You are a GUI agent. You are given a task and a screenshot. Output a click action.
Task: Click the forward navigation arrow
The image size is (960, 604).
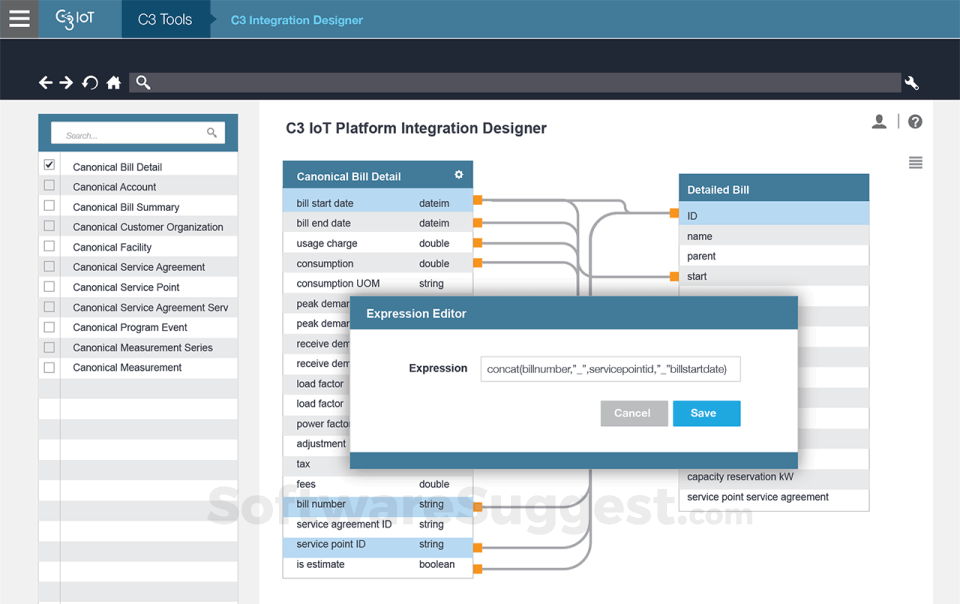point(68,83)
